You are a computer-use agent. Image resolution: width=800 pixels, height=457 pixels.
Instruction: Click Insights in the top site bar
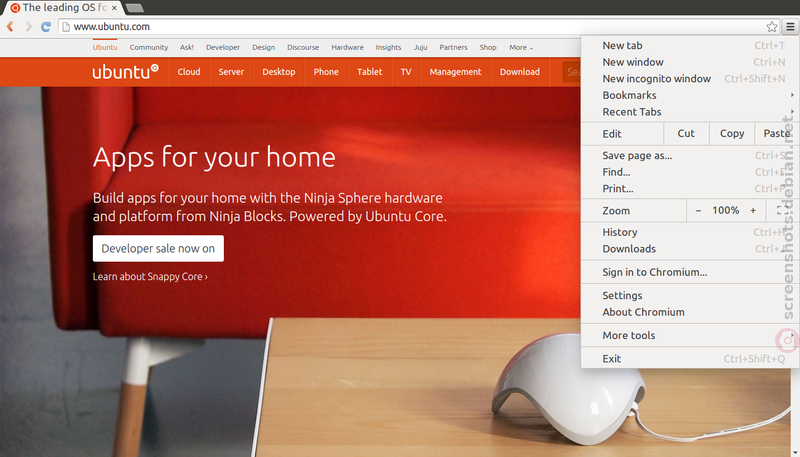[x=388, y=47]
